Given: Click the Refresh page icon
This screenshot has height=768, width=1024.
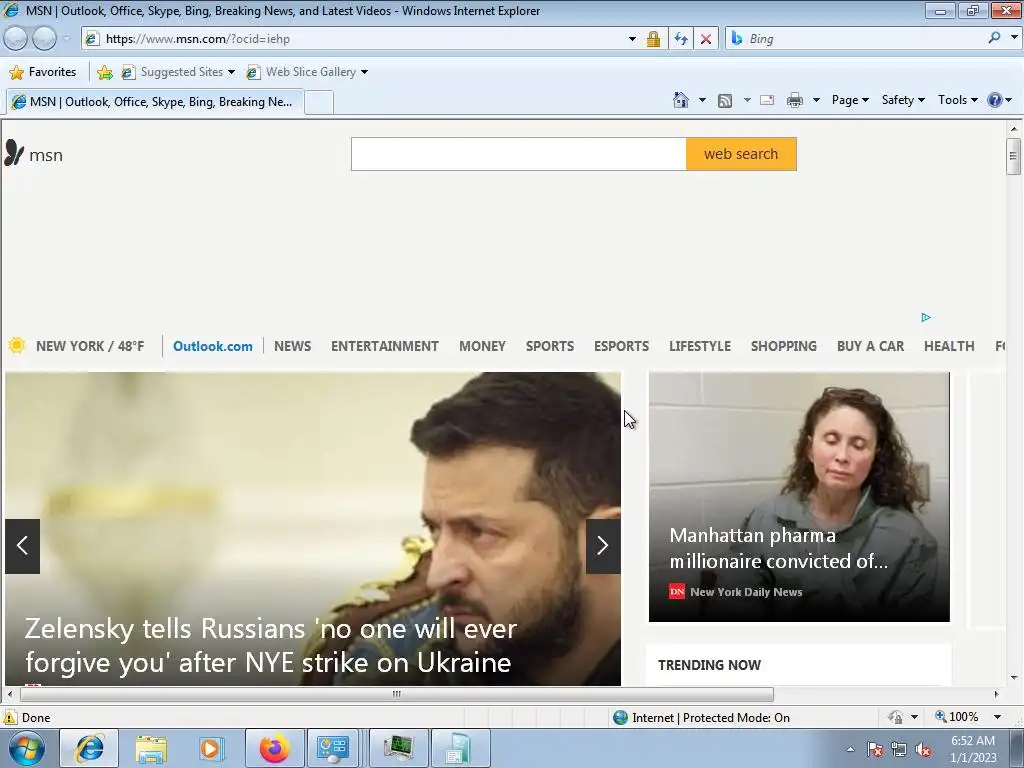Looking at the screenshot, I should click(x=680, y=39).
